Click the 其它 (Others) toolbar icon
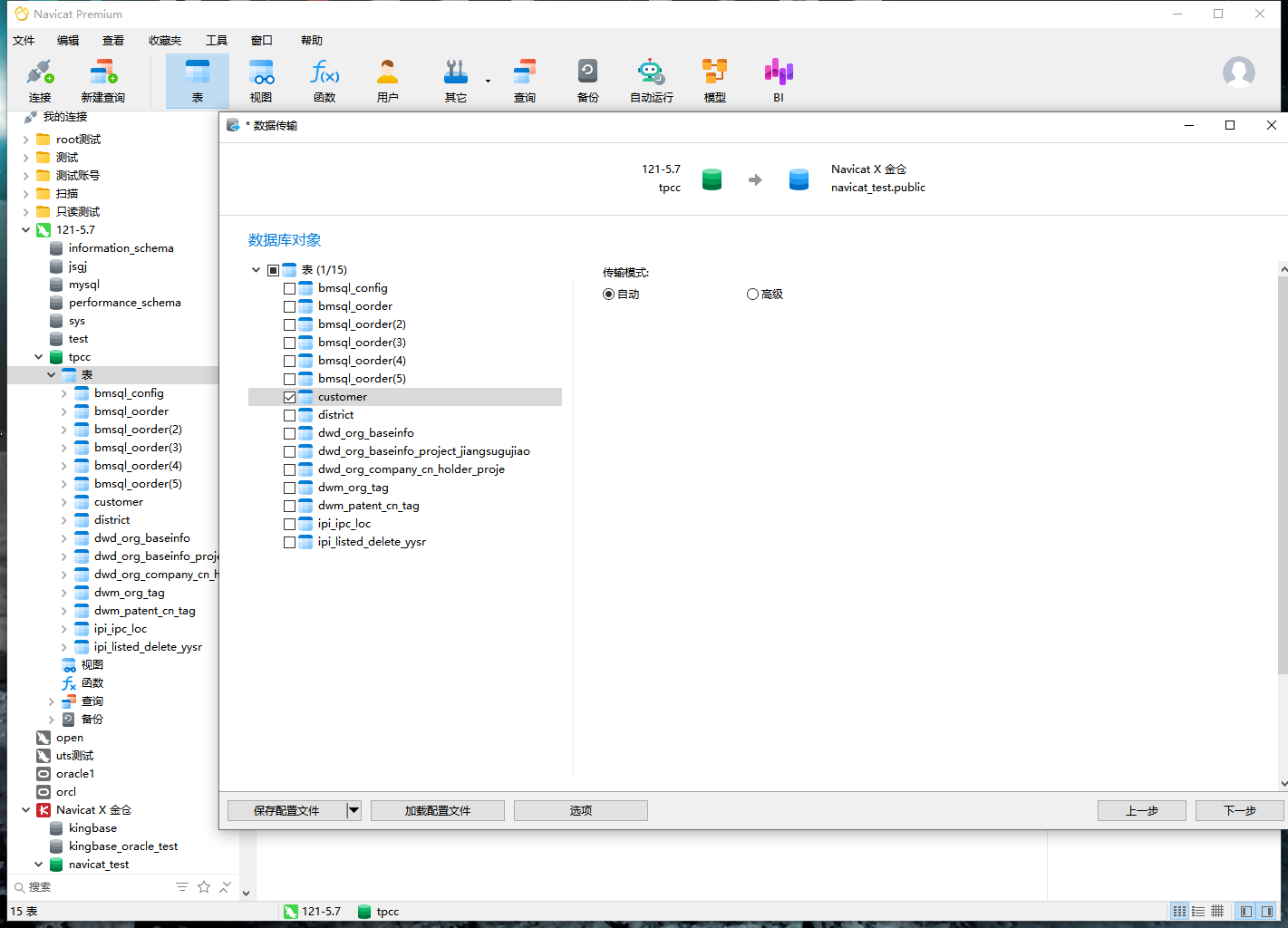 pyautogui.click(x=456, y=81)
